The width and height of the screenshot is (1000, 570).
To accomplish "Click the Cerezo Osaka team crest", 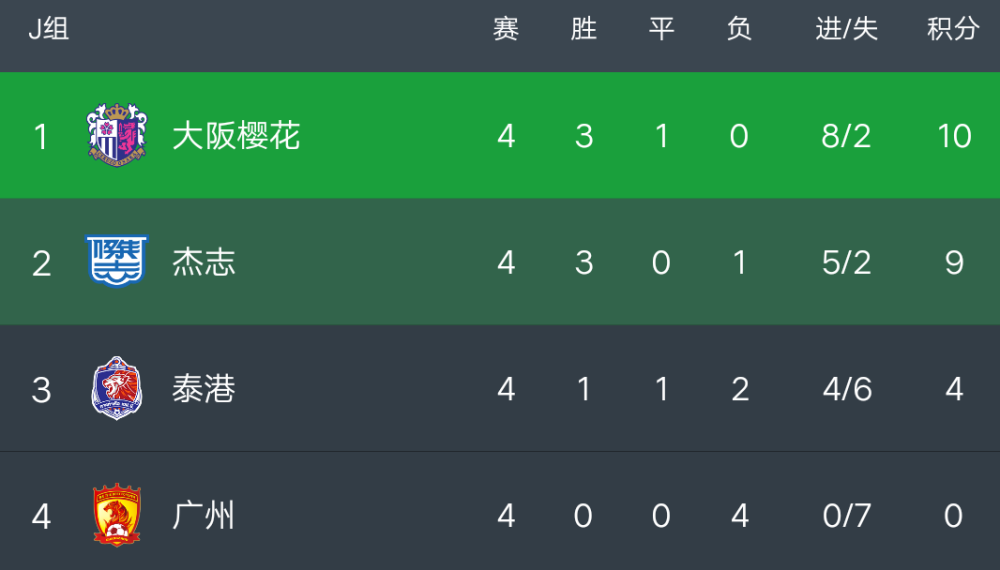I will click(x=117, y=135).
